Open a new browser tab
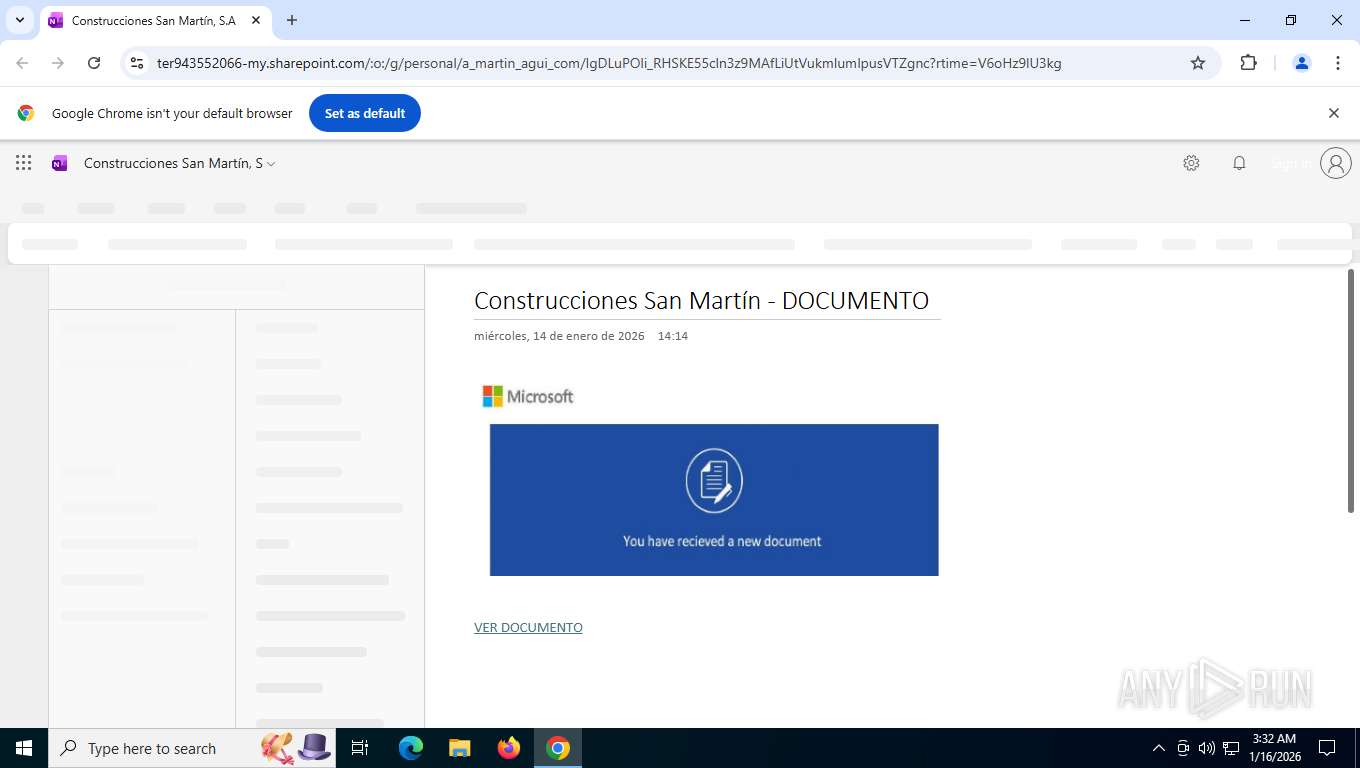The height and width of the screenshot is (768, 1360). 292,20
